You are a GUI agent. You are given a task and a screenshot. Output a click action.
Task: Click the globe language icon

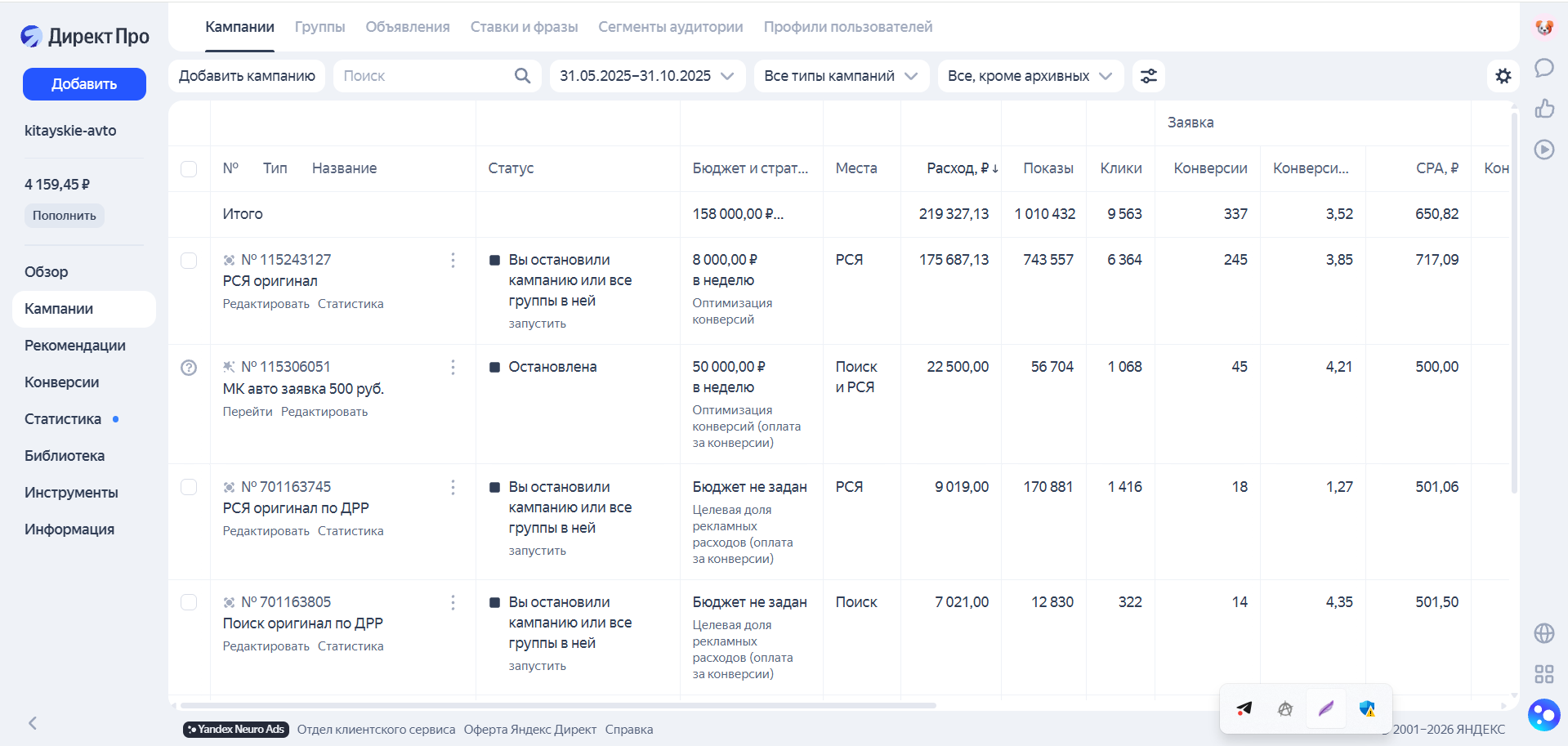click(x=1543, y=633)
